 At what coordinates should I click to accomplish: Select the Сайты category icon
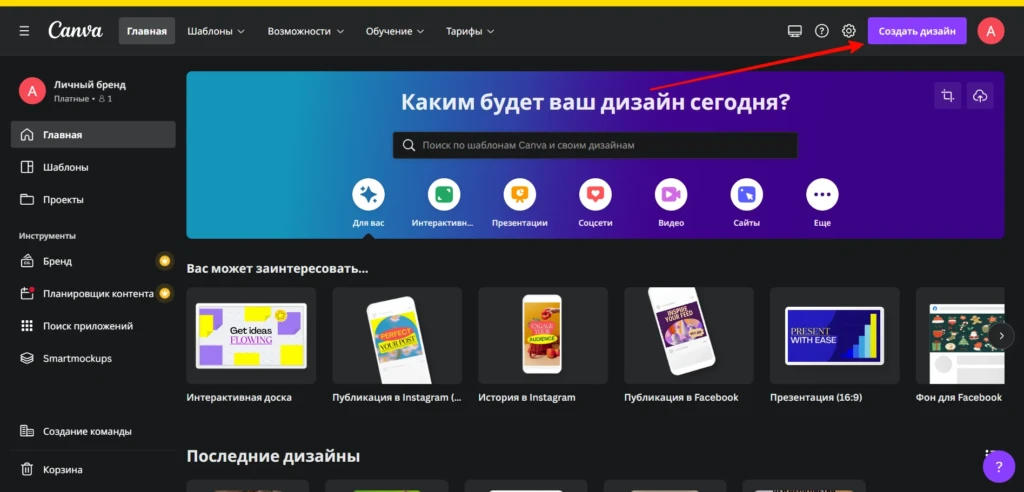(746, 195)
